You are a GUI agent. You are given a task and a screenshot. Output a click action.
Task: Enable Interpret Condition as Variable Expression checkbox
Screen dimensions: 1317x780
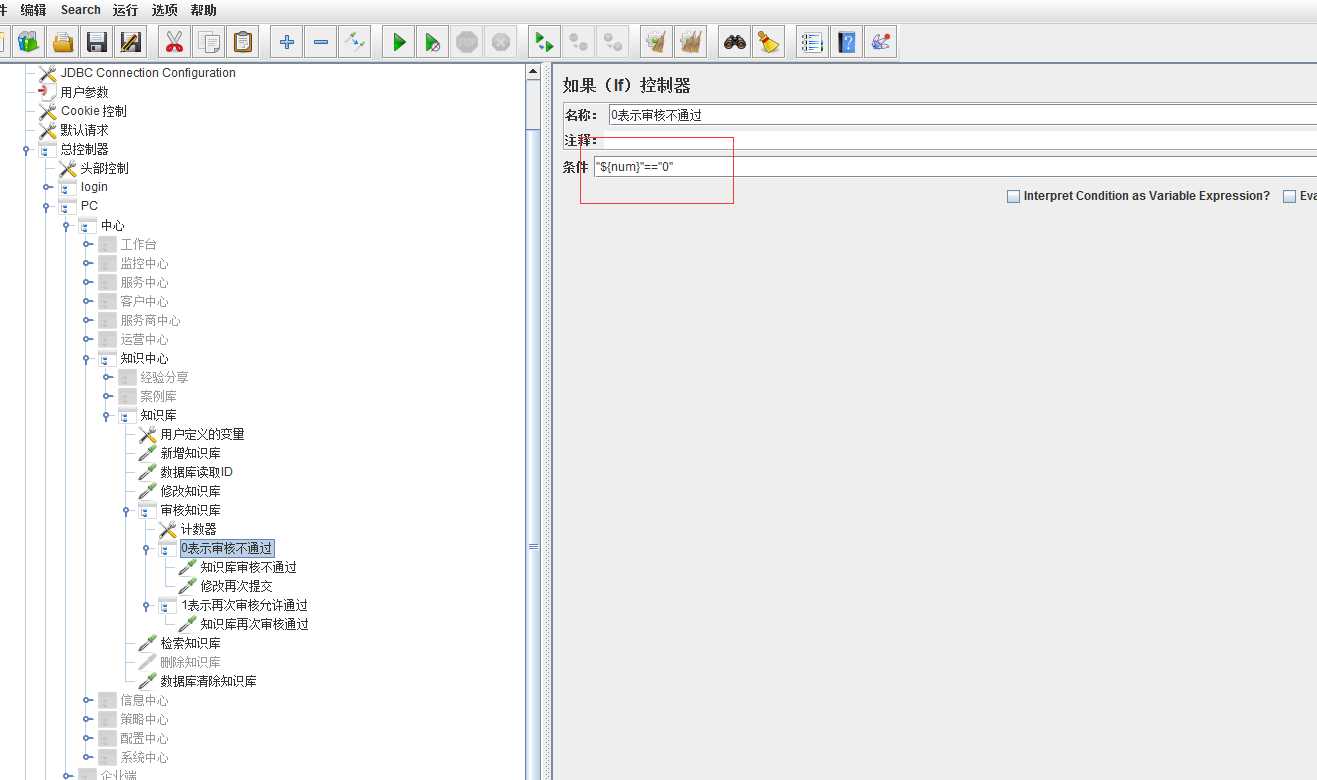[x=1013, y=196]
